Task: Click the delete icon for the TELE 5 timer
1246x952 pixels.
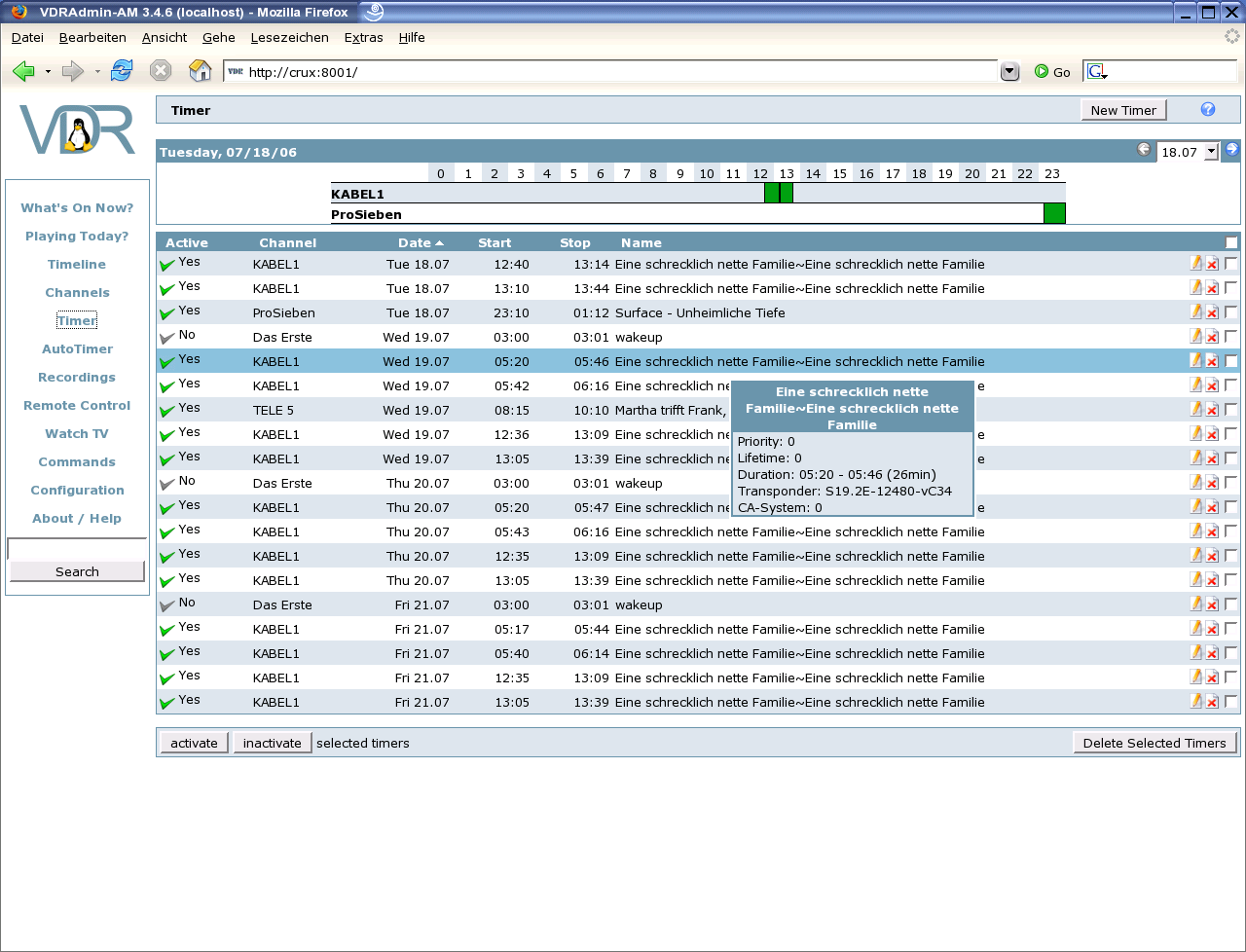Action: (x=1212, y=410)
